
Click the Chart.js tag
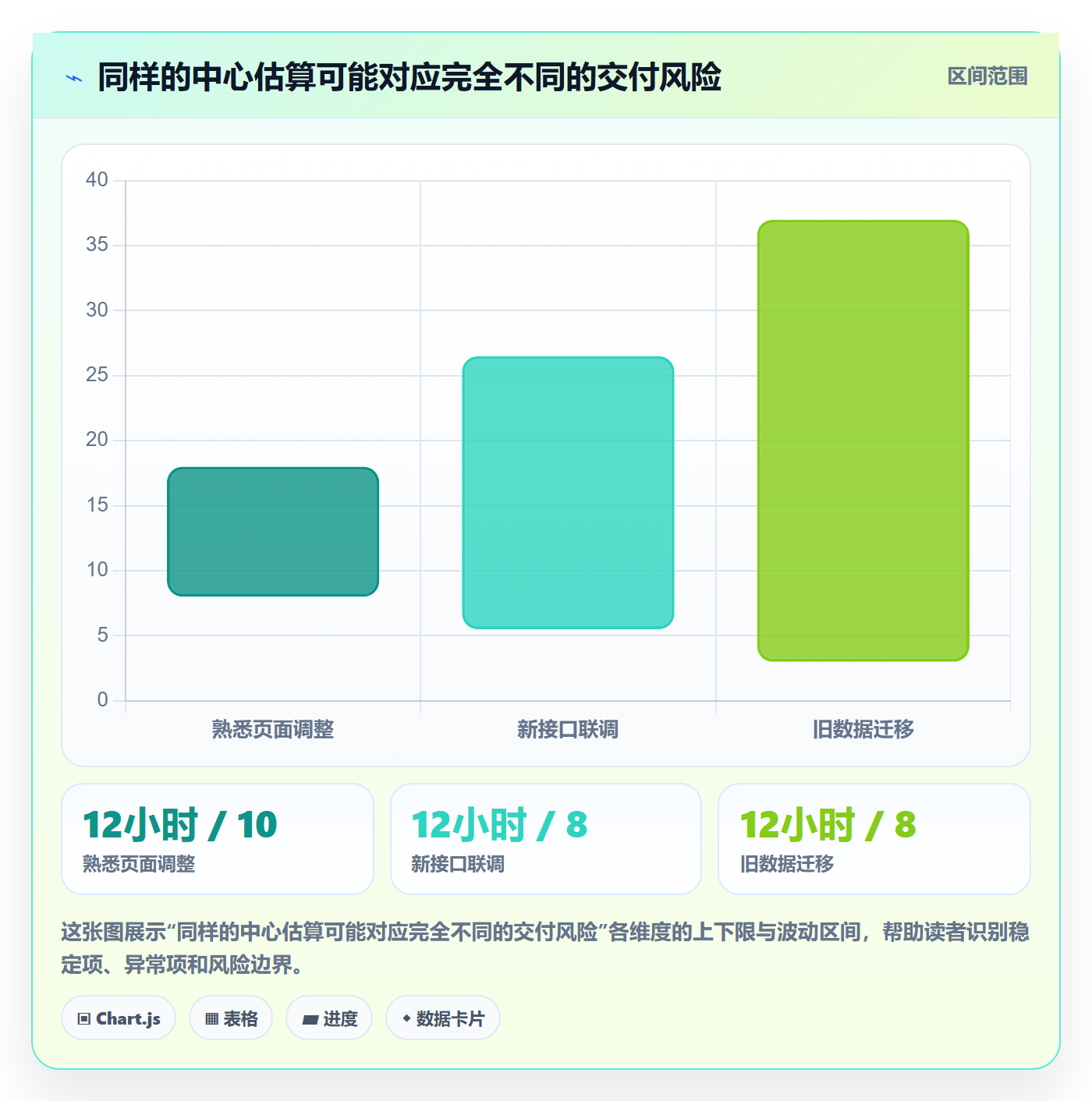119,1018
